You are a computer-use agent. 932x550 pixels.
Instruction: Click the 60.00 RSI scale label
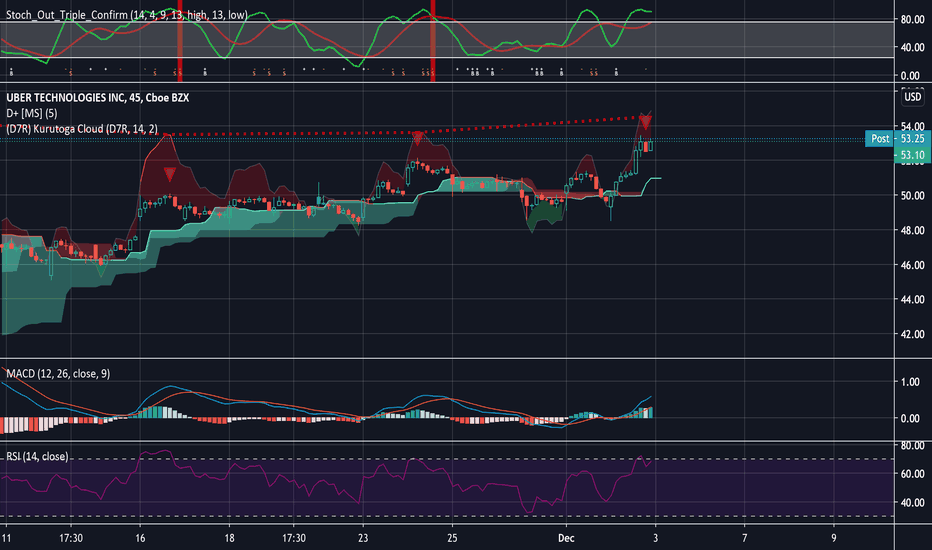point(912,474)
